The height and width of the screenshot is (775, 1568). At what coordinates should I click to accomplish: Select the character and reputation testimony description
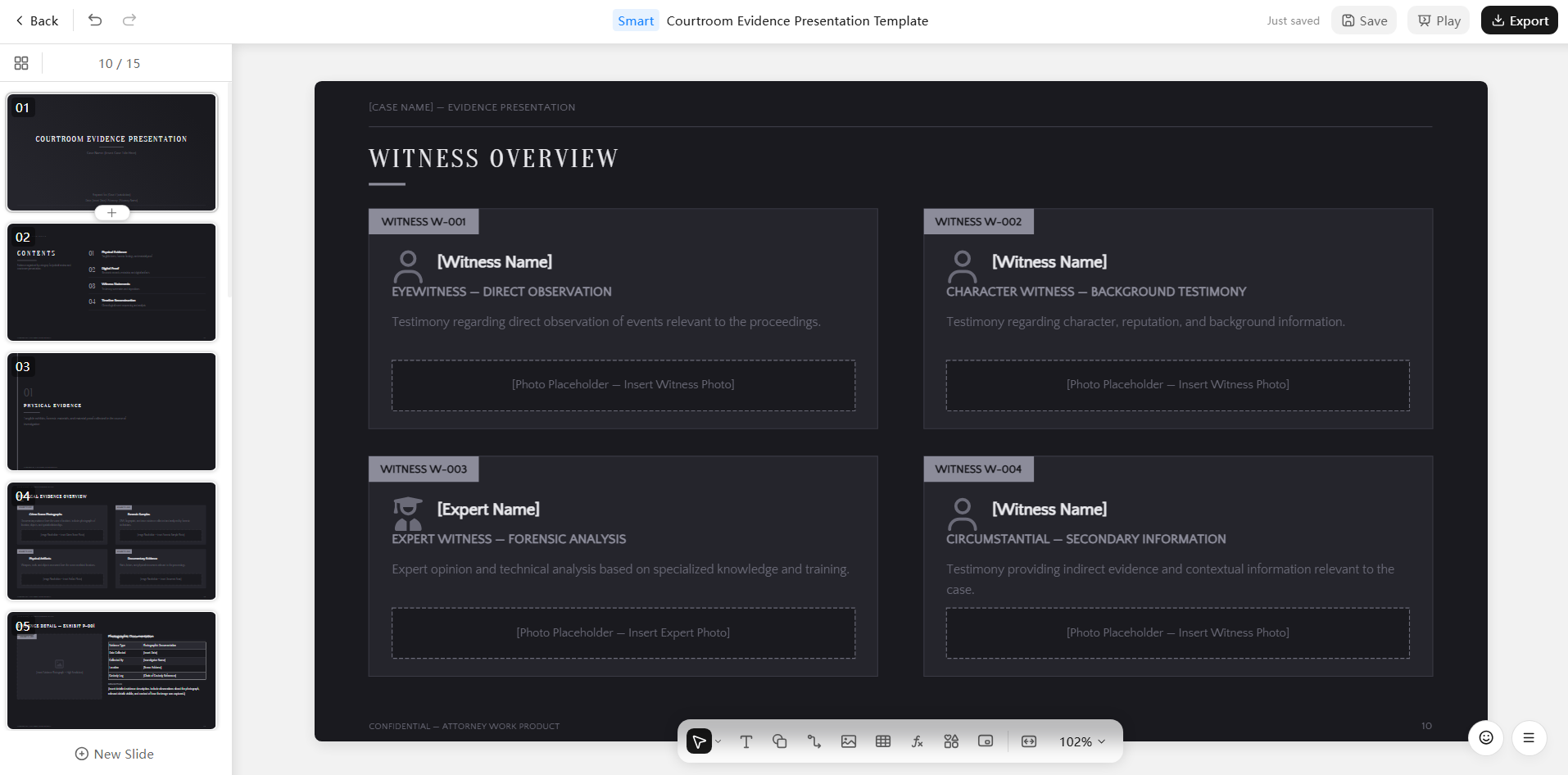(1145, 322)
